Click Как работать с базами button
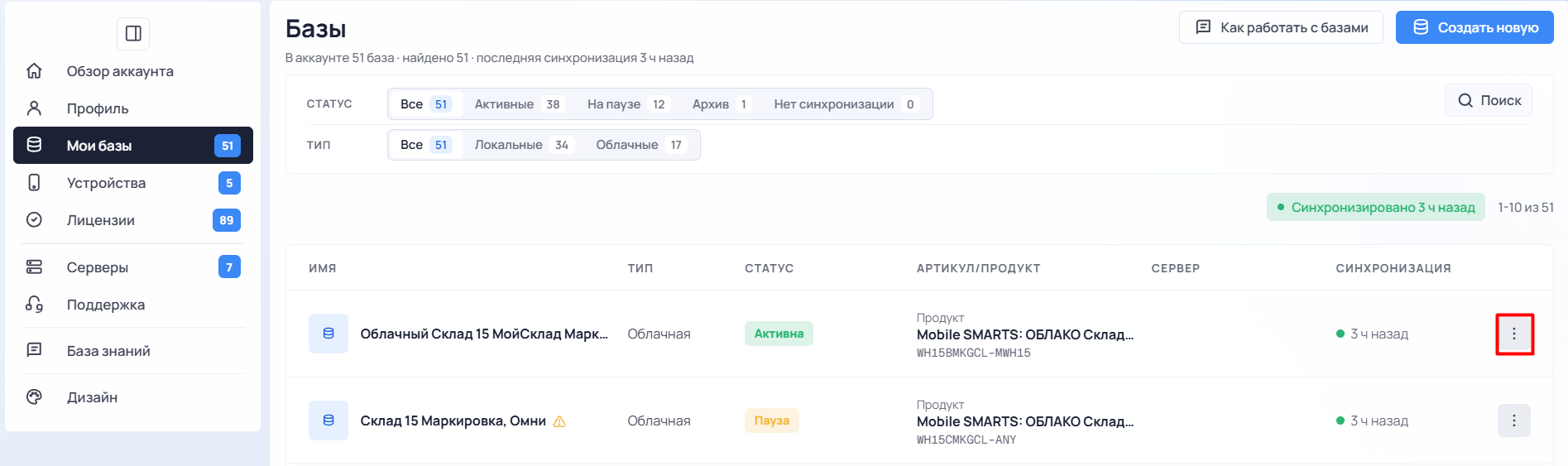 (1281, 27)
